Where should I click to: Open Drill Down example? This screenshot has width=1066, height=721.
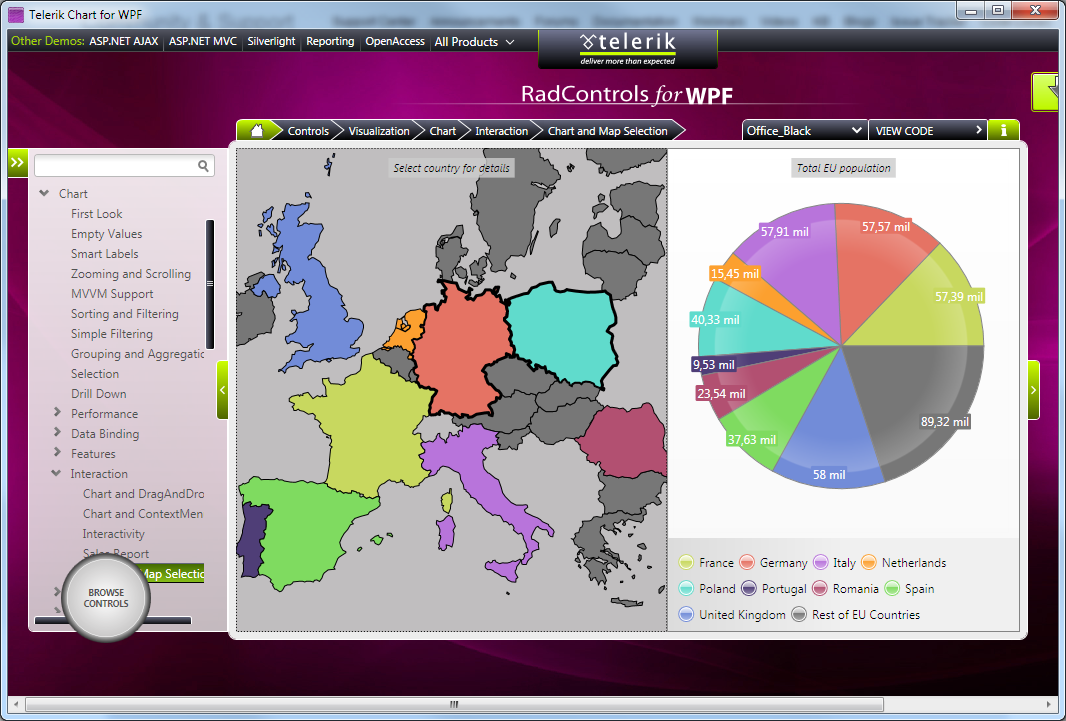(x=99, y=393)
